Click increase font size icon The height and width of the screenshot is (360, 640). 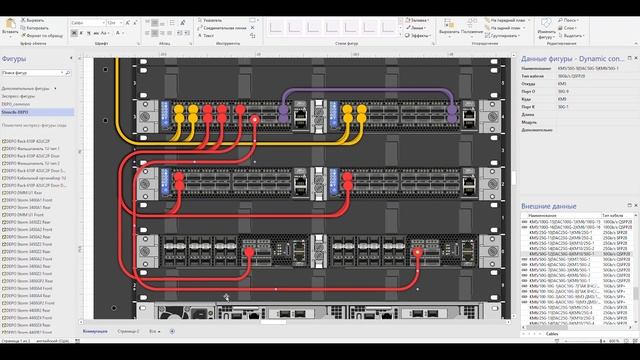[x=128, y=23]
